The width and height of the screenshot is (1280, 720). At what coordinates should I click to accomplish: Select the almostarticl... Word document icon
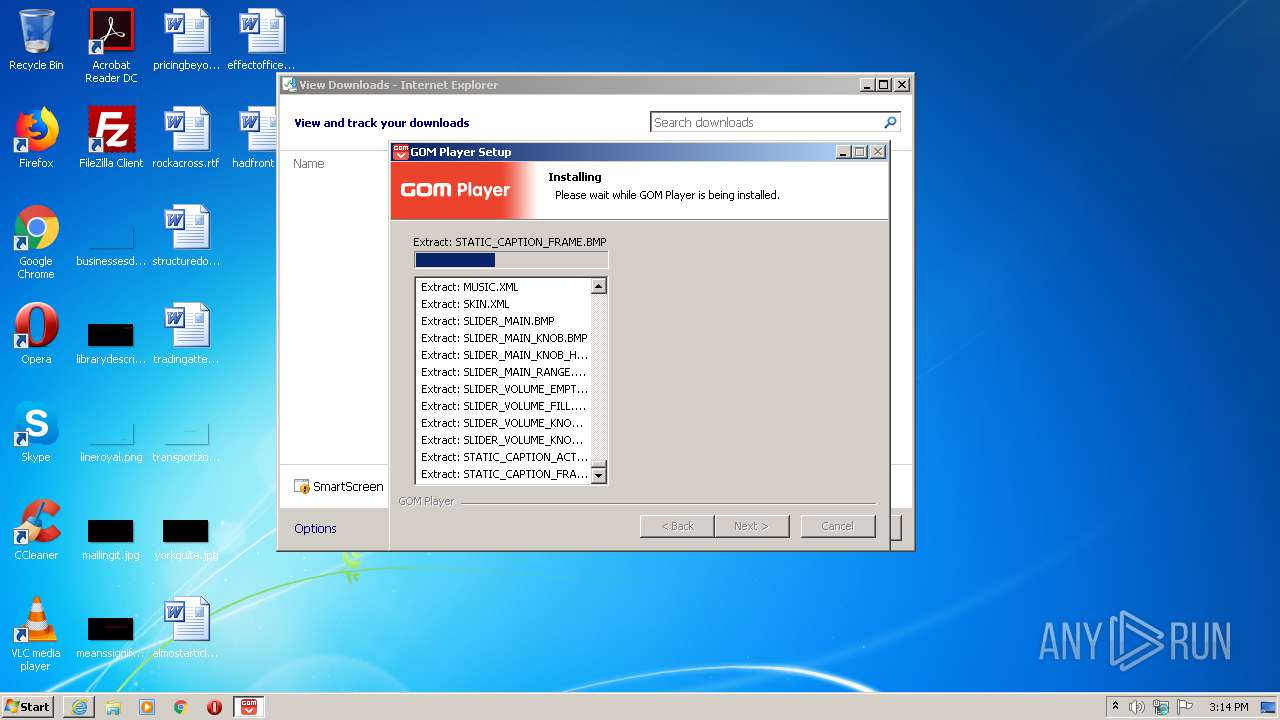[x=186, y=628]
